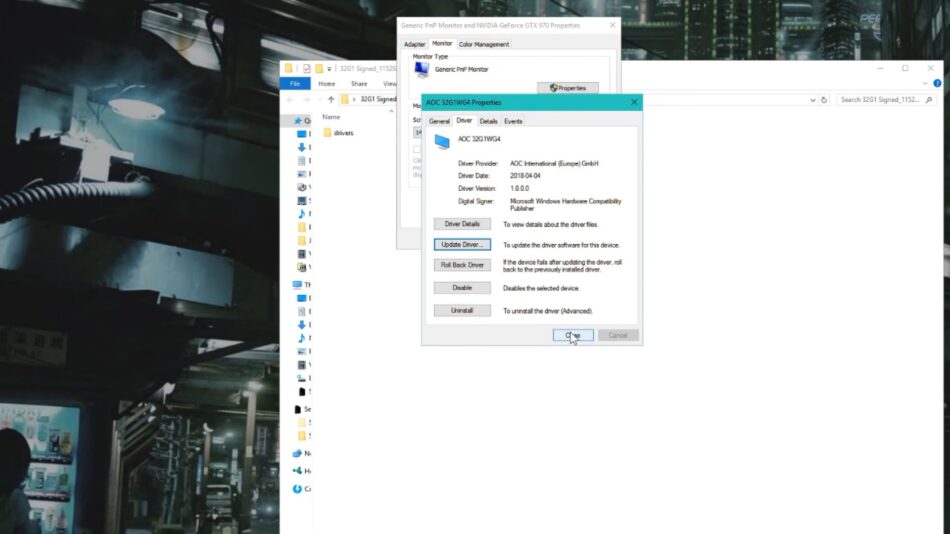Open the Color Management tab
The image size is (950, 534).
coord(483,44)
